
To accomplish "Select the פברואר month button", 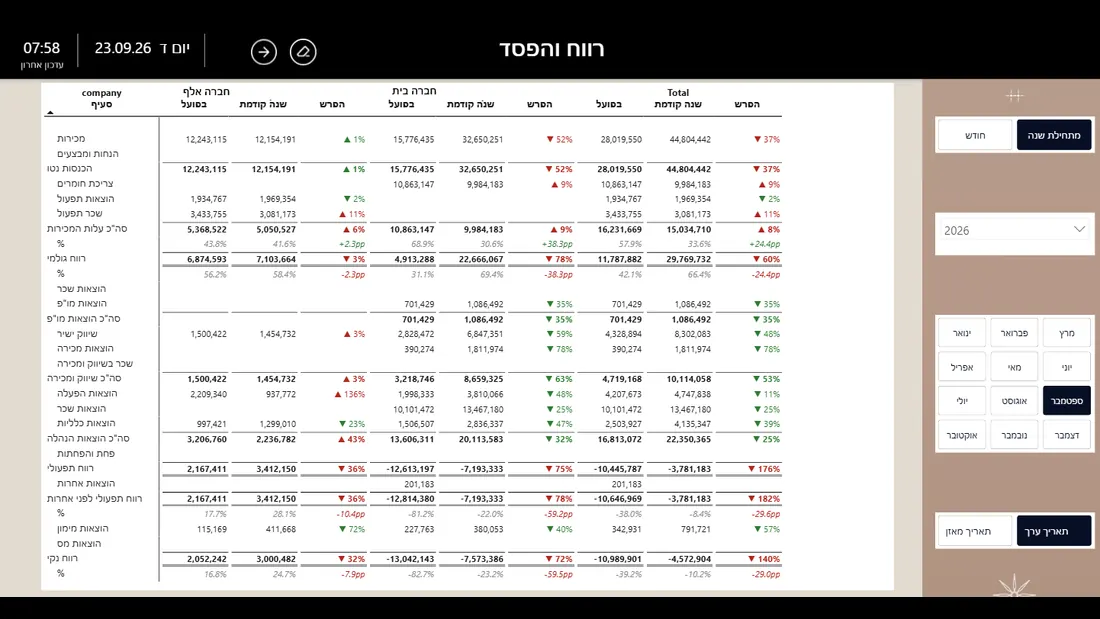I will coord(1014,333).
